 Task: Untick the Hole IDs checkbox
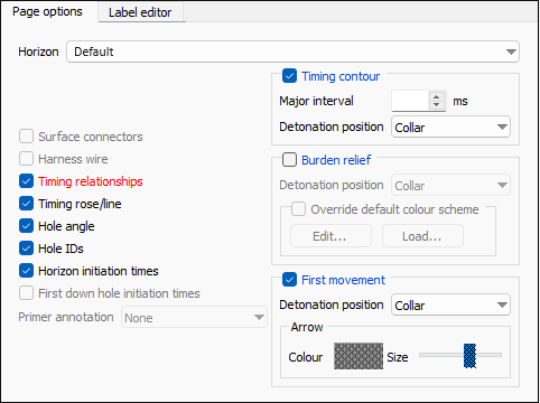[26, 248]
